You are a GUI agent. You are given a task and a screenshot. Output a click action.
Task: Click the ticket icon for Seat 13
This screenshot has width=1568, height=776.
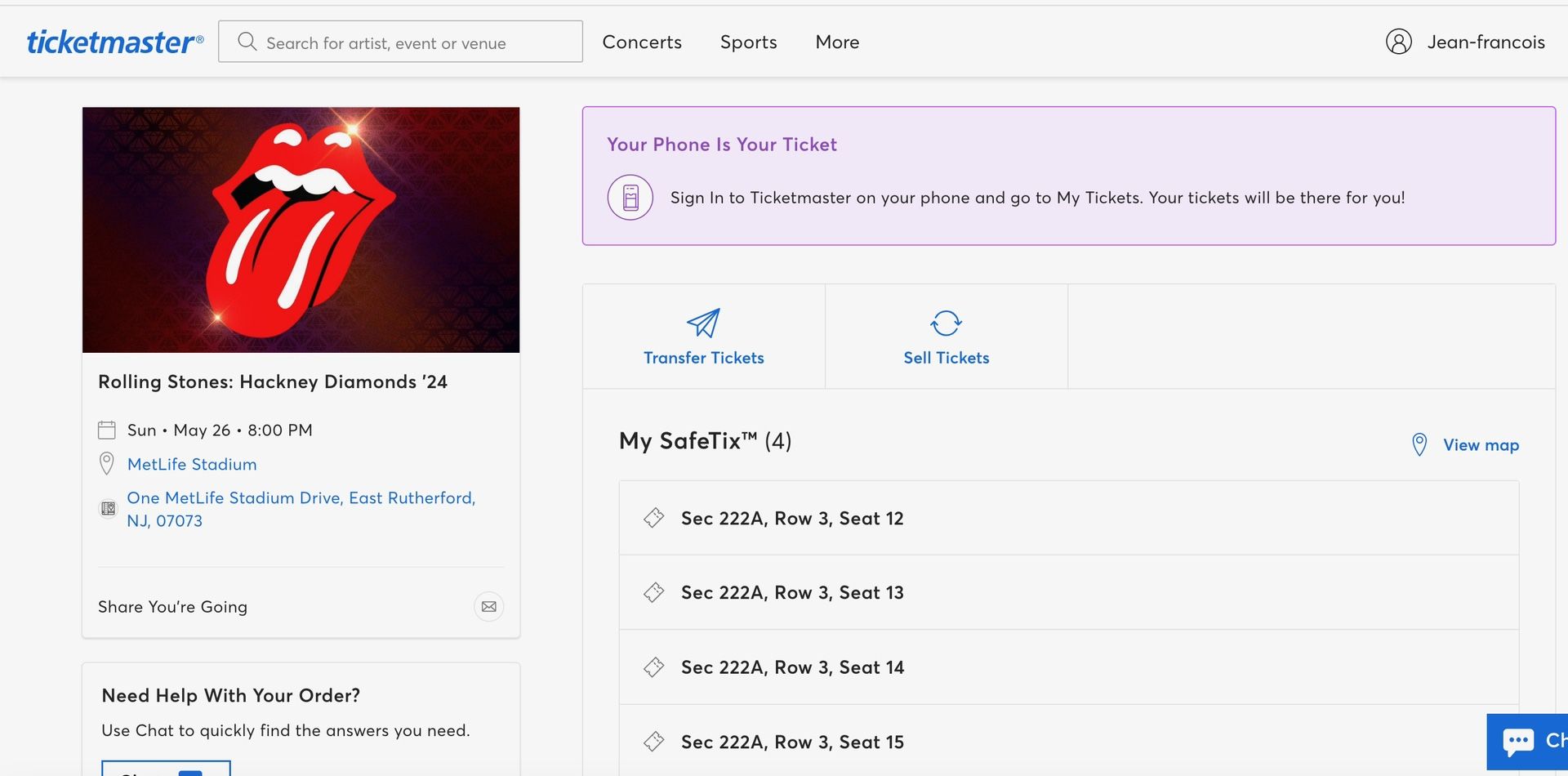coord(653,592)
